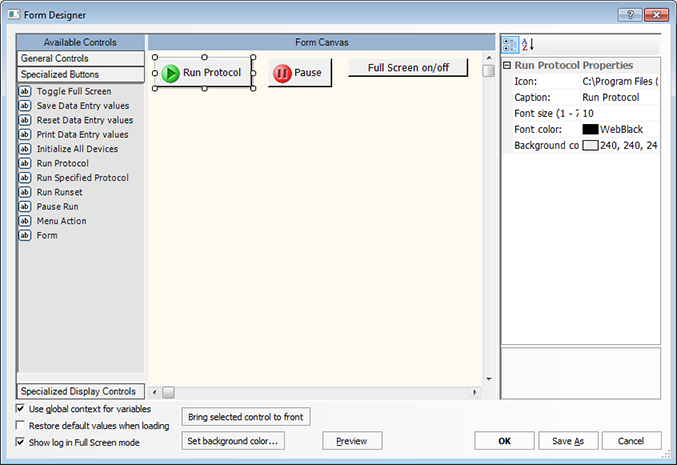
Task: Click the black Font color swatch
Action: point(590,129)
